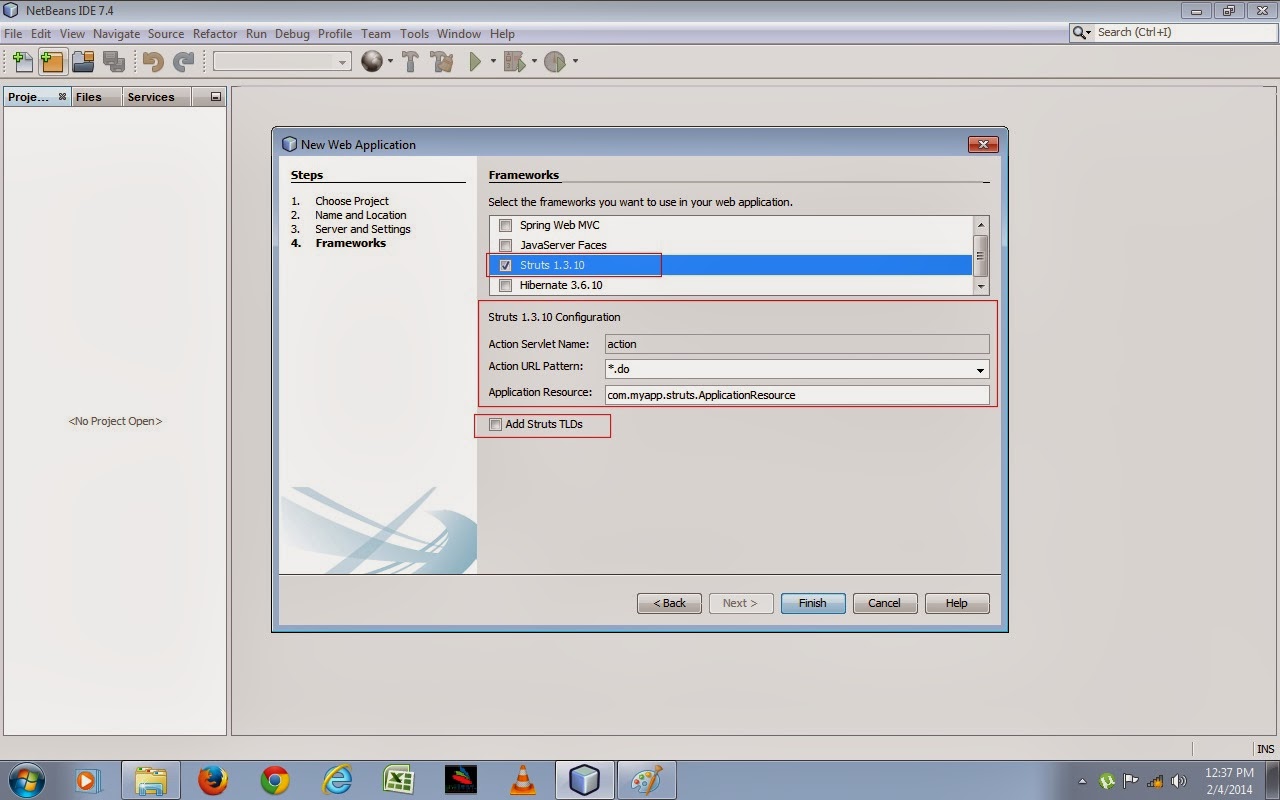1280x800 pixels.
Task: Expand the Debug Project dropdown arrow
Action: tap(534, 62)
